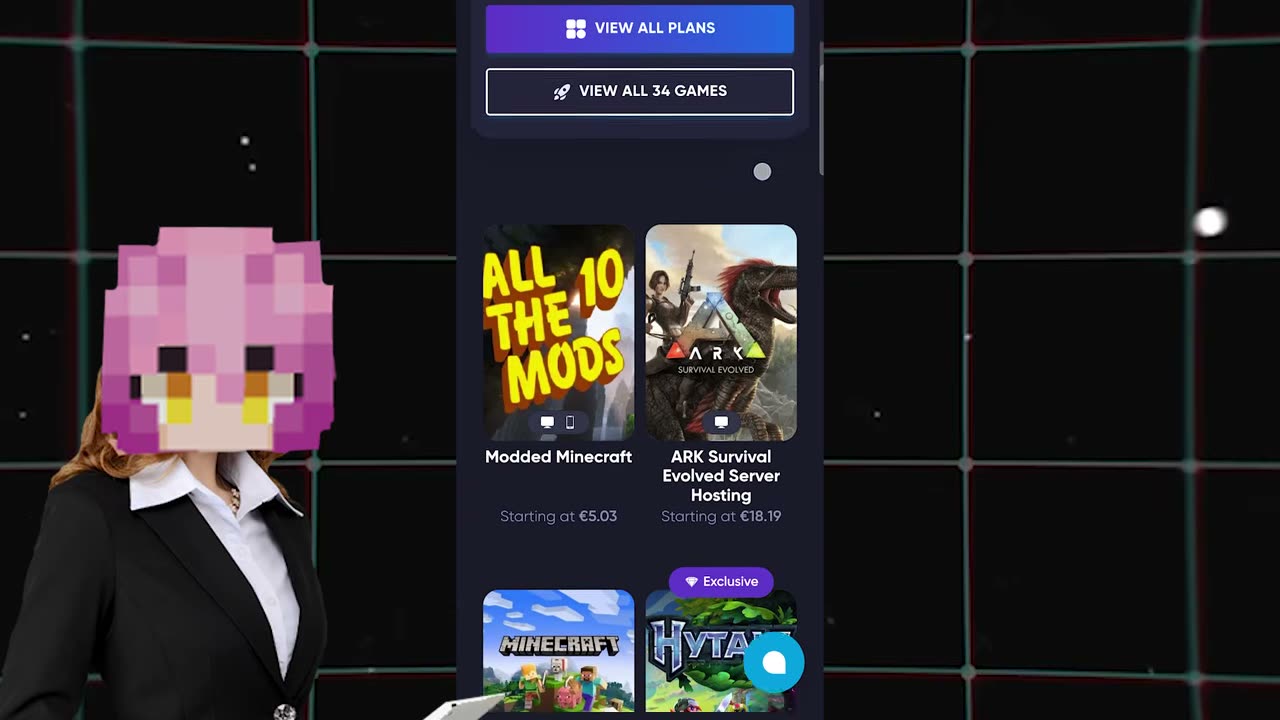Click the desktop platform icon on Modded Minecraft

pyautogui.click(x=547, y=422)
